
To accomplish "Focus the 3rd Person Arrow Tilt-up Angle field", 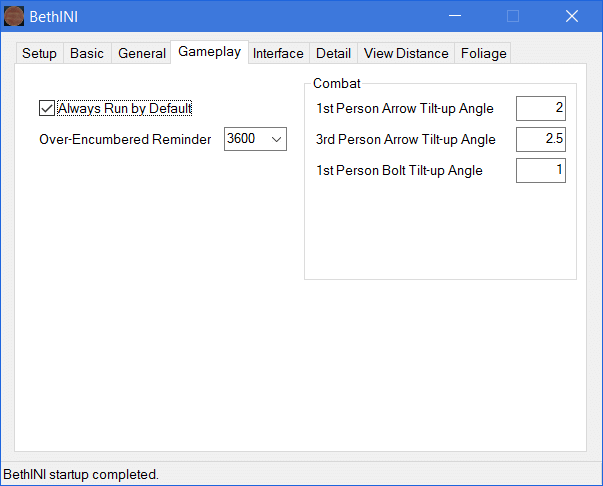I will click(x=540, y=139).
